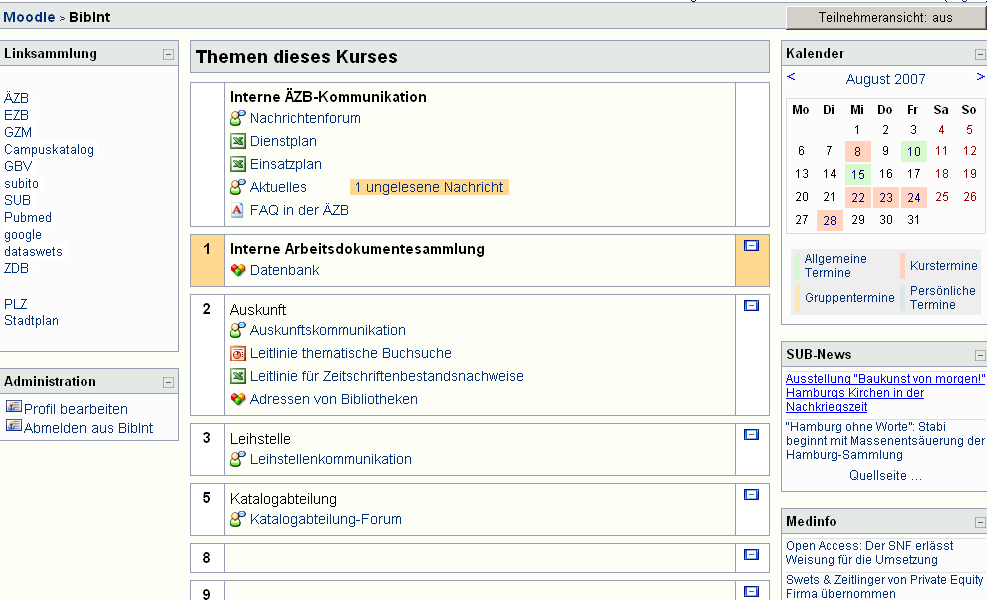Collapse the Kalender block
Screen dimensions: 988x601
(x=980, y=55)
